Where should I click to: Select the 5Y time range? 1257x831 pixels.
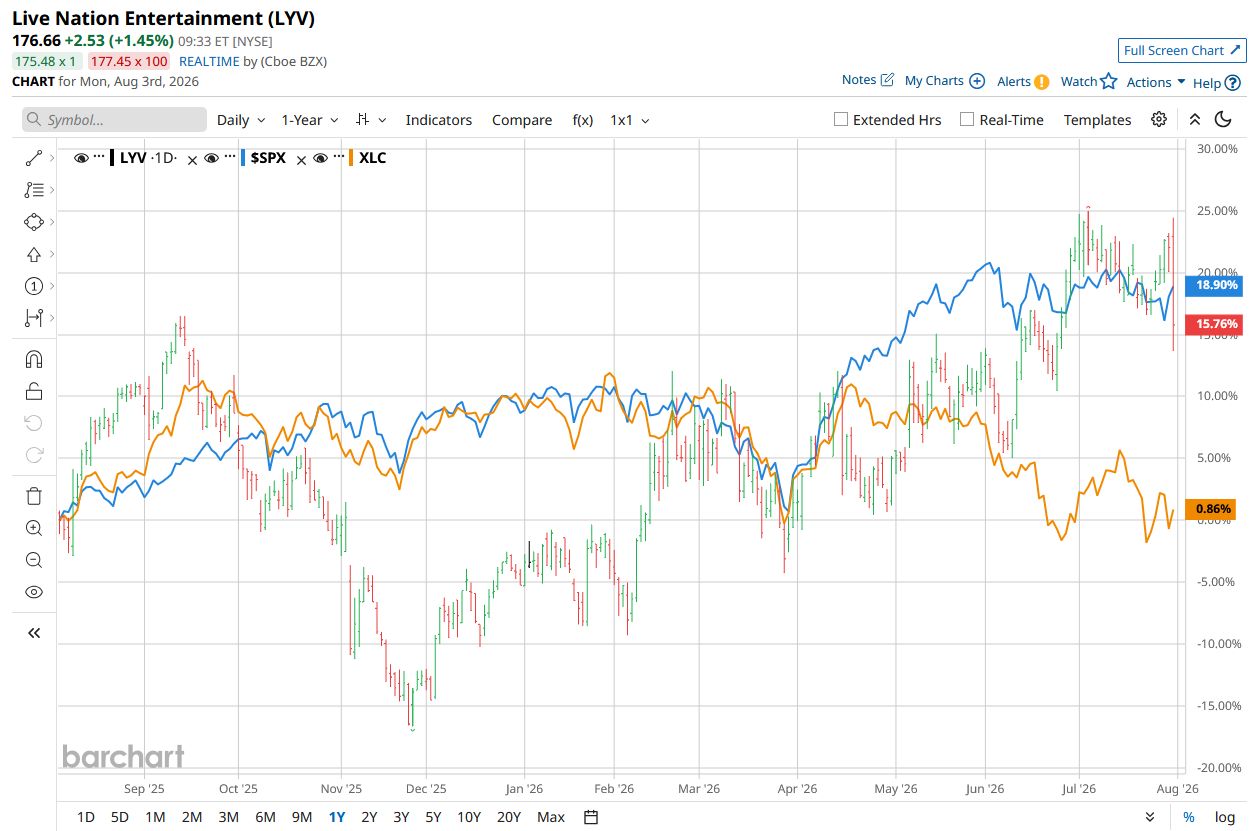[433, 817]
